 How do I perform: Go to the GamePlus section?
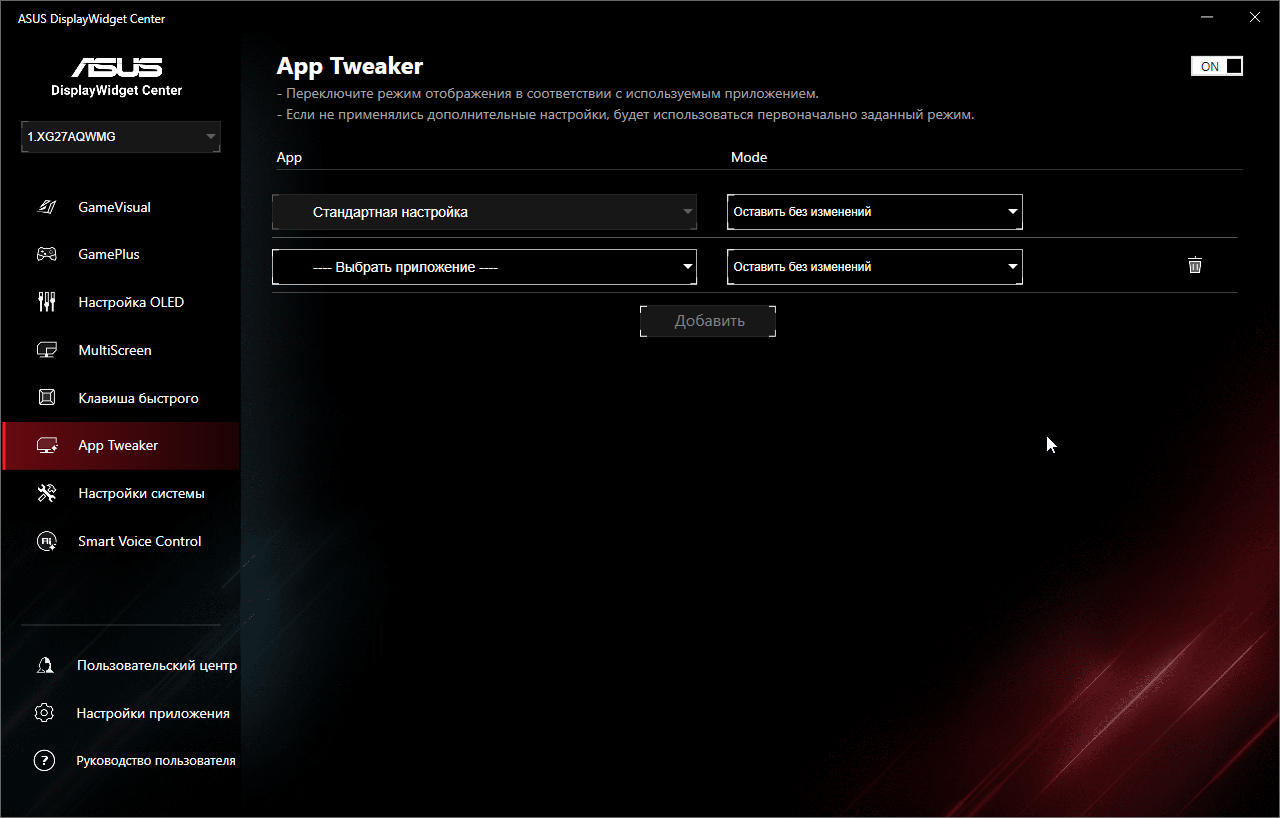pos(121,254)
